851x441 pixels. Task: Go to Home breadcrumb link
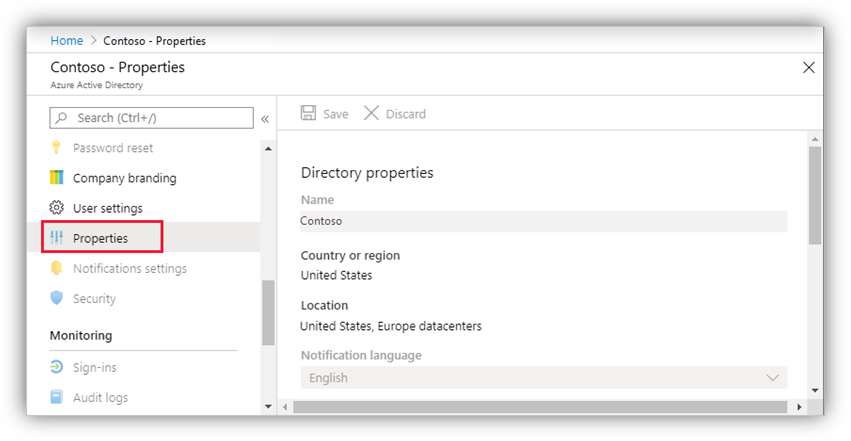[x=67, y=41]
